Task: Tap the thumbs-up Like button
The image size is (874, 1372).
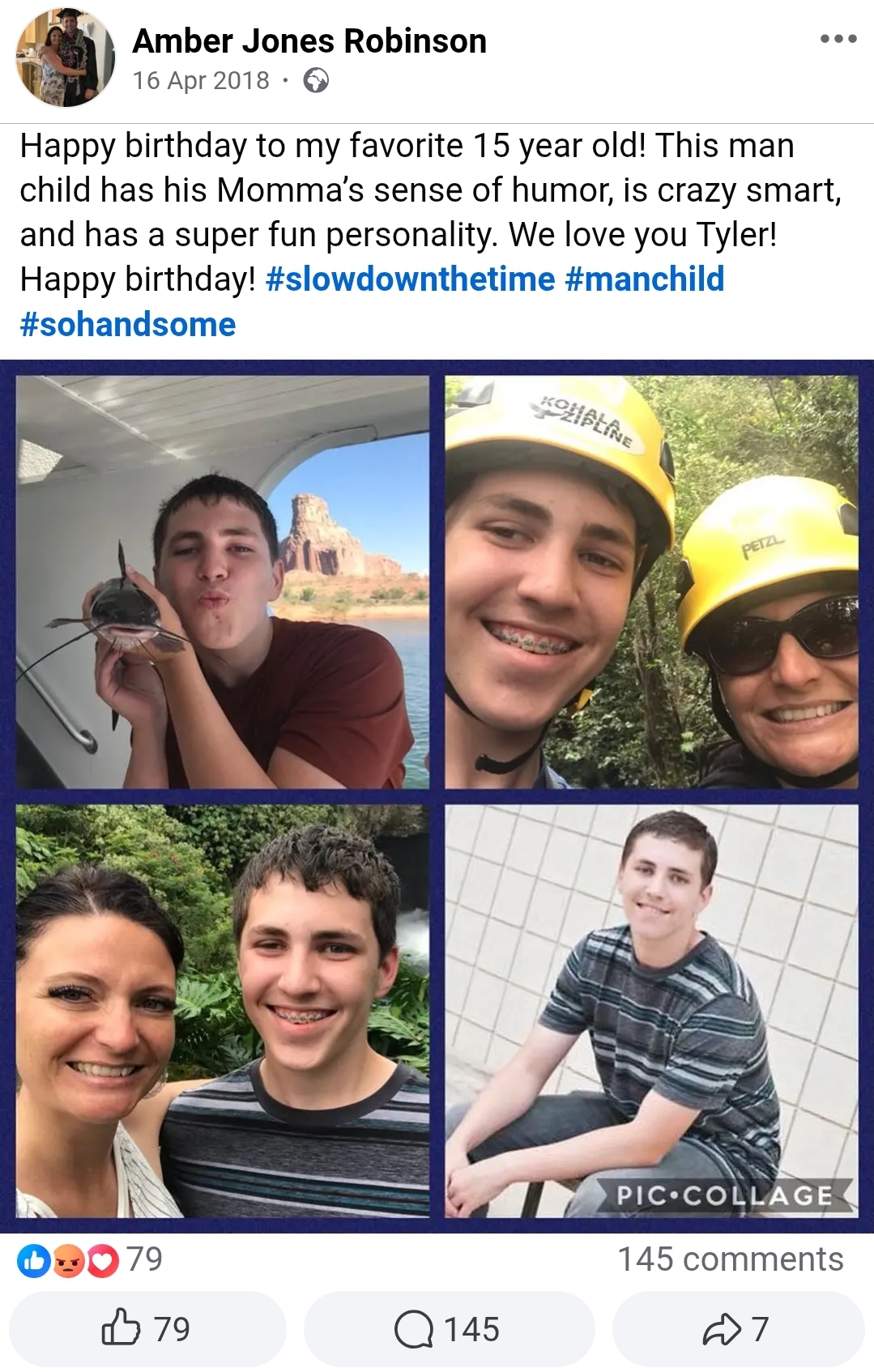Action: point(147,1329)
